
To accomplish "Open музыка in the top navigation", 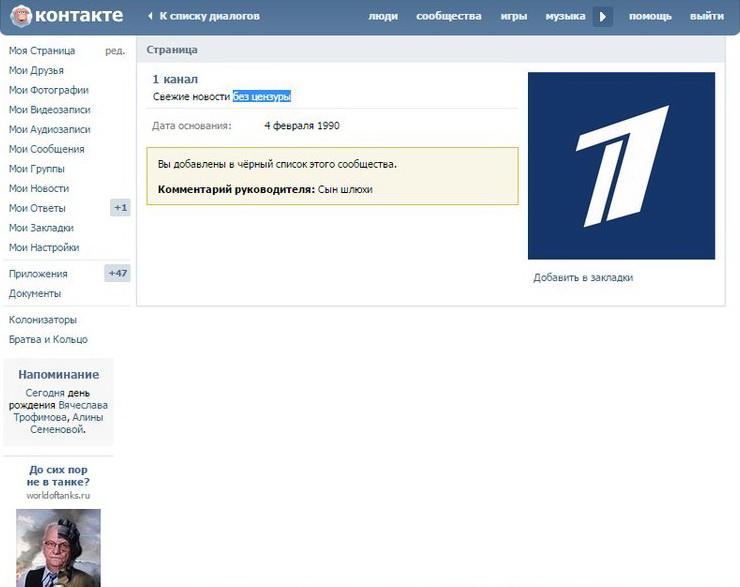I will [565, 16].
